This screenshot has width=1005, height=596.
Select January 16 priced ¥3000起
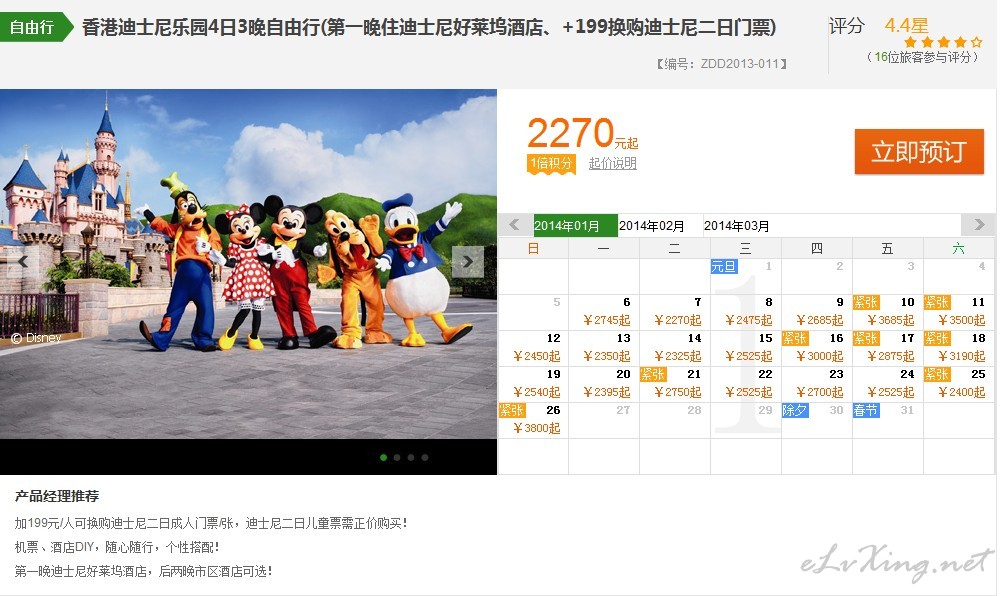pos(817,348)
